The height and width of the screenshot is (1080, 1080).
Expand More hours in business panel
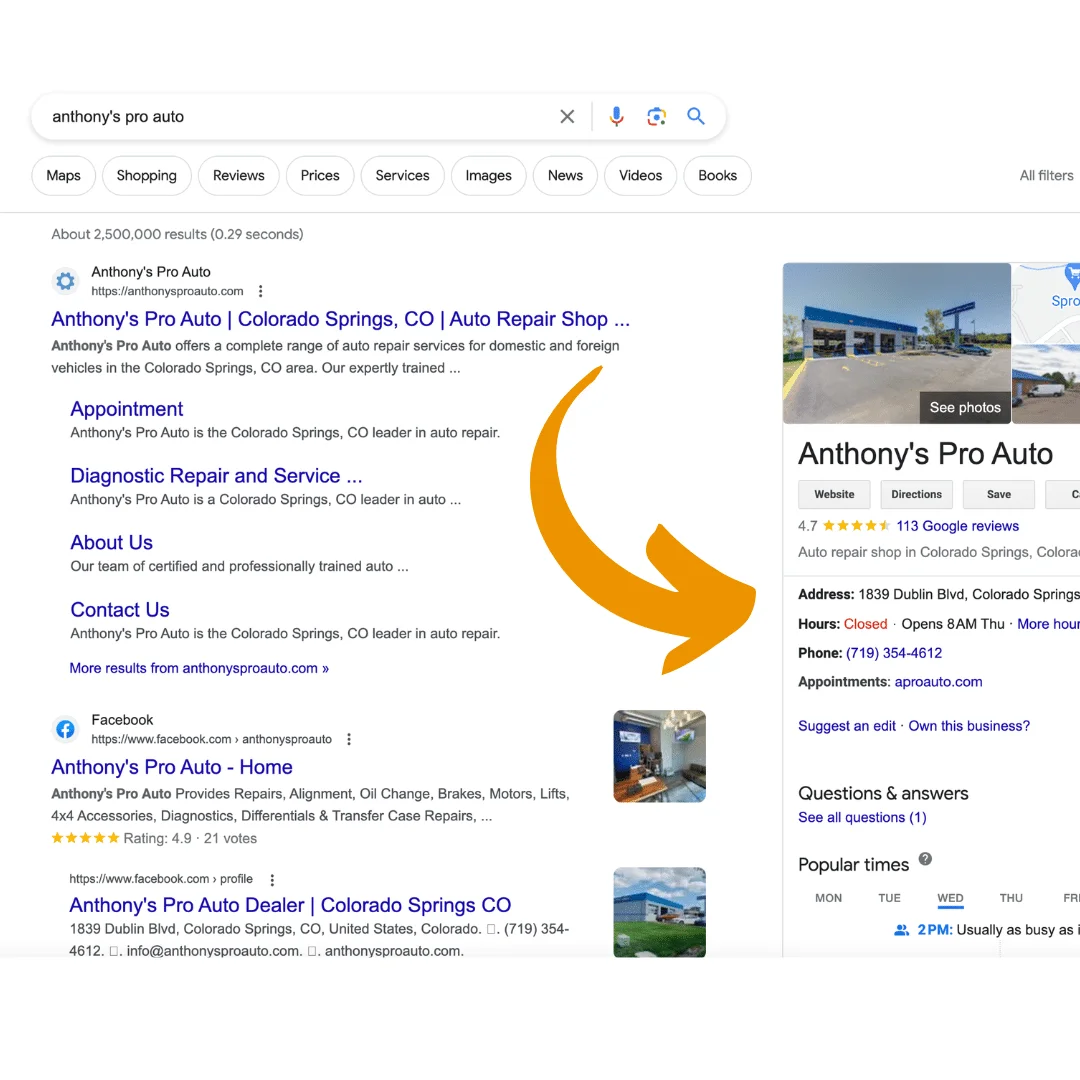[x=1047, y=624]
